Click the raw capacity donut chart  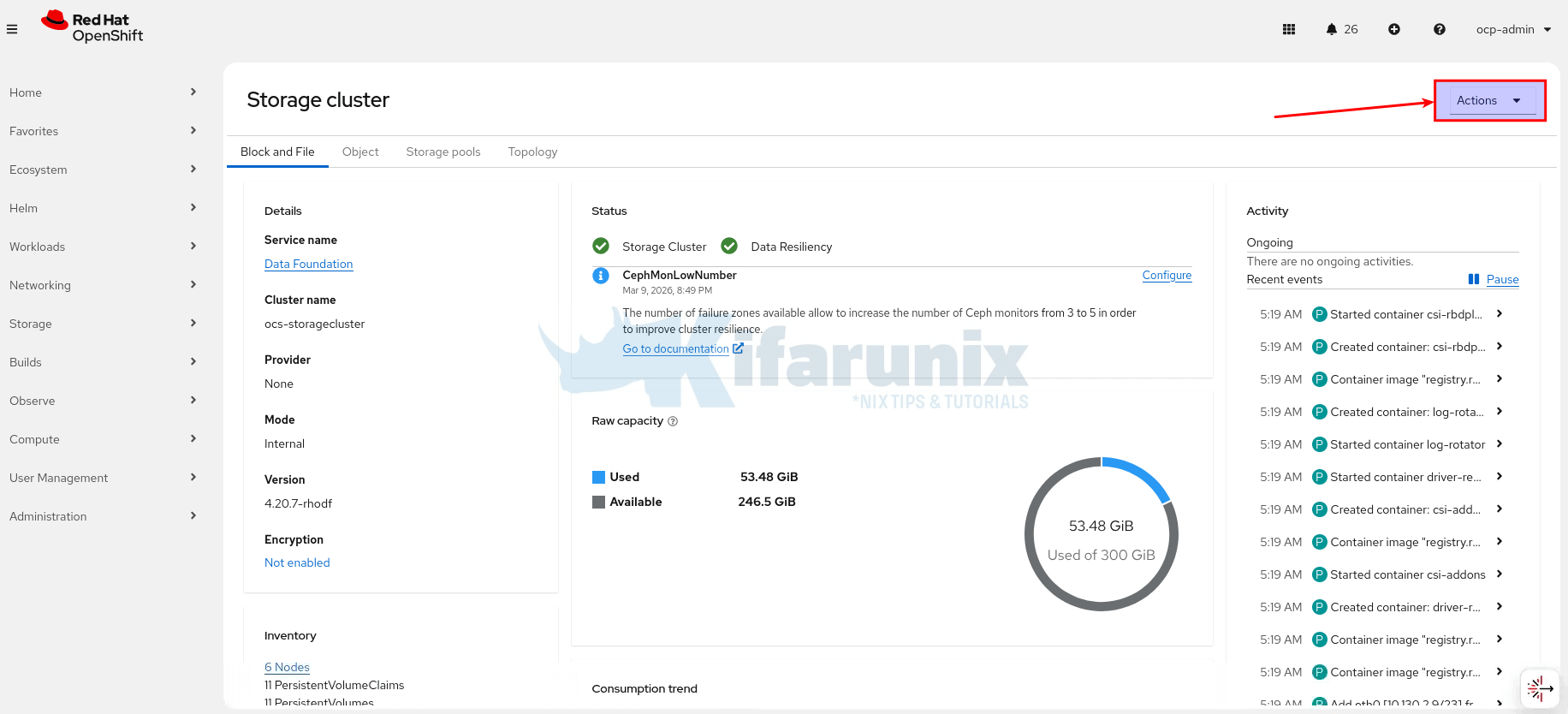point(1102,534)
